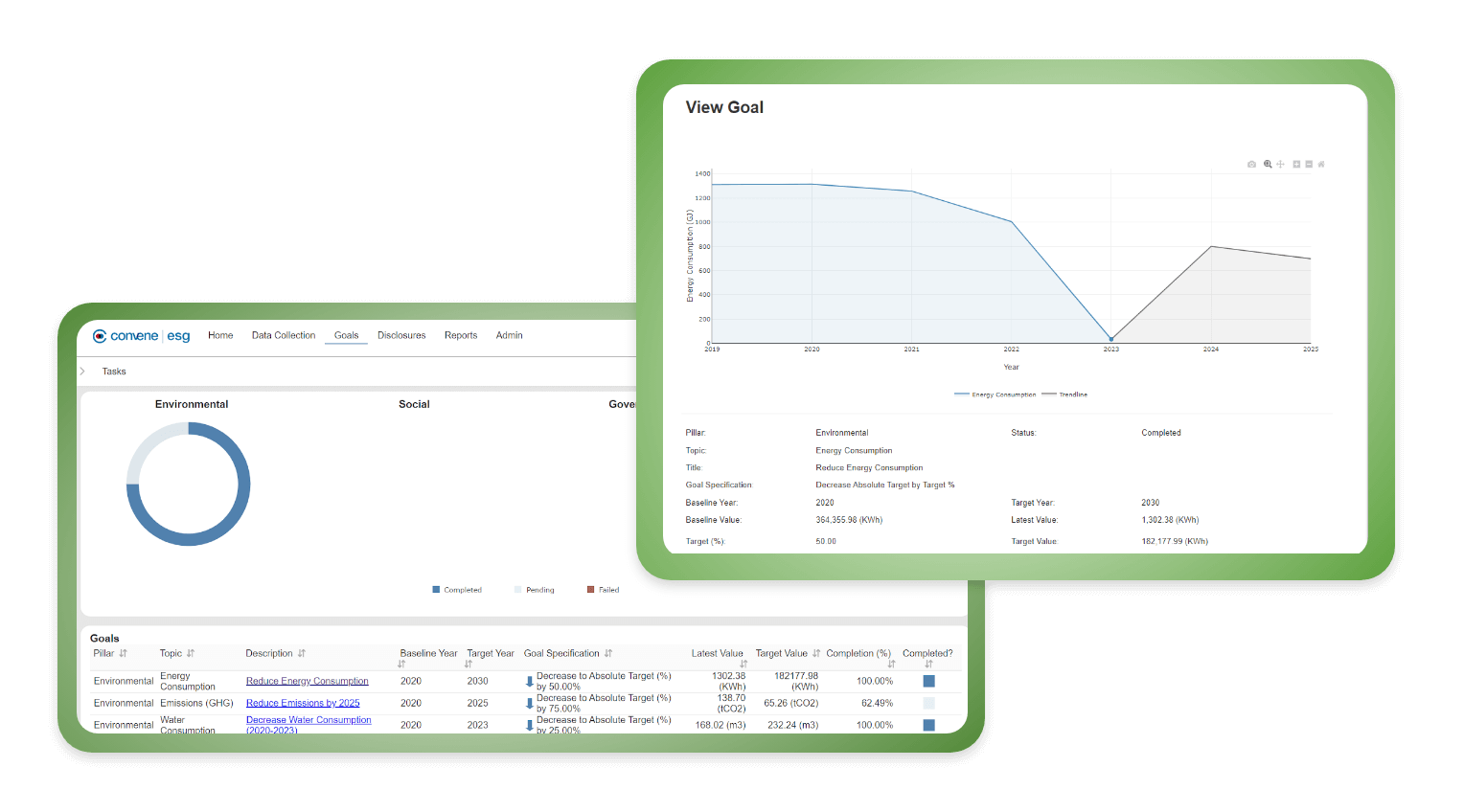Select the chart zoom magnifier tool
Screen dimensions: 1464x812
click(1268, 165)
